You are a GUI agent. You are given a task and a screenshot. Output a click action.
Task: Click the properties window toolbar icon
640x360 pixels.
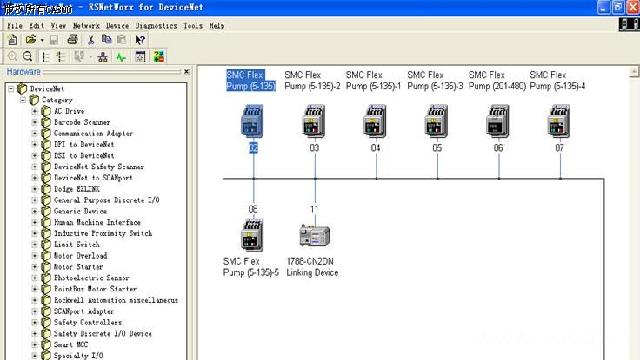tap(140, 57)
